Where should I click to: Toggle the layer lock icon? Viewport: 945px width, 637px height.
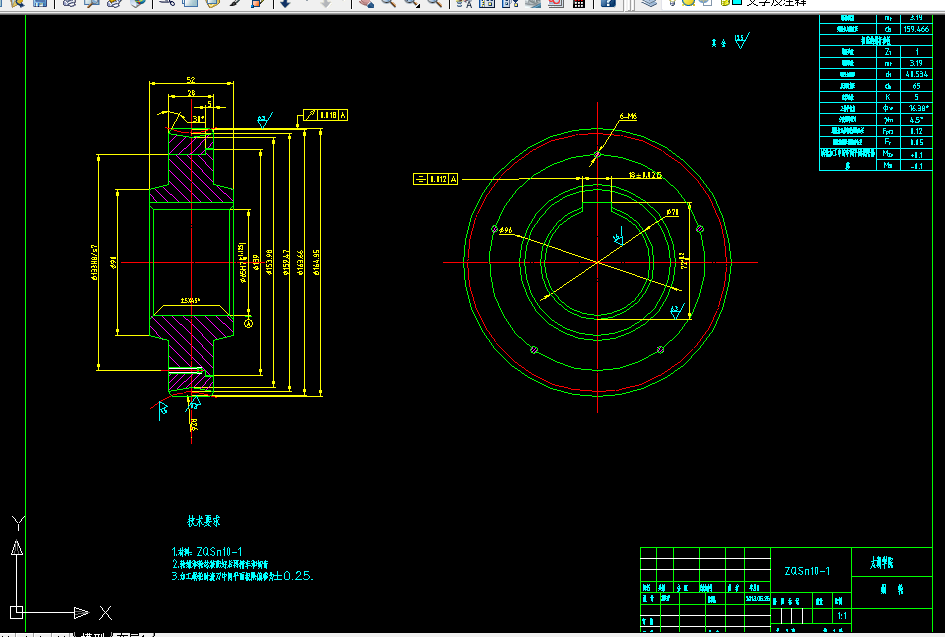pos(724,2)
